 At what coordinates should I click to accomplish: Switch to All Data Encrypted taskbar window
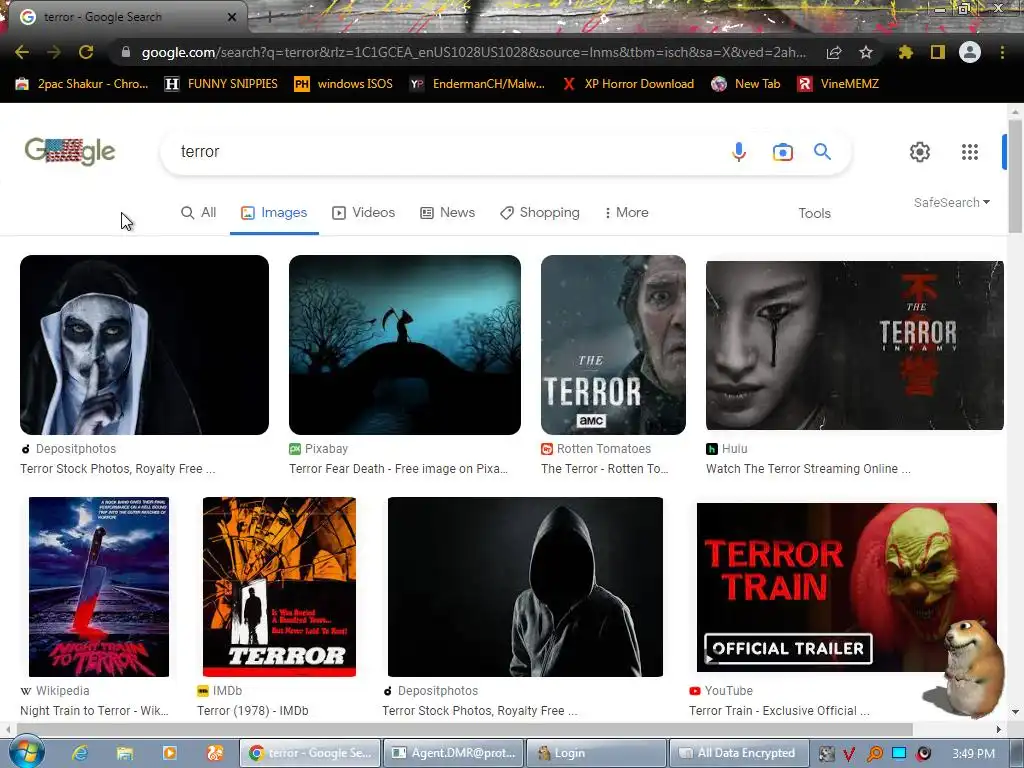739,753
